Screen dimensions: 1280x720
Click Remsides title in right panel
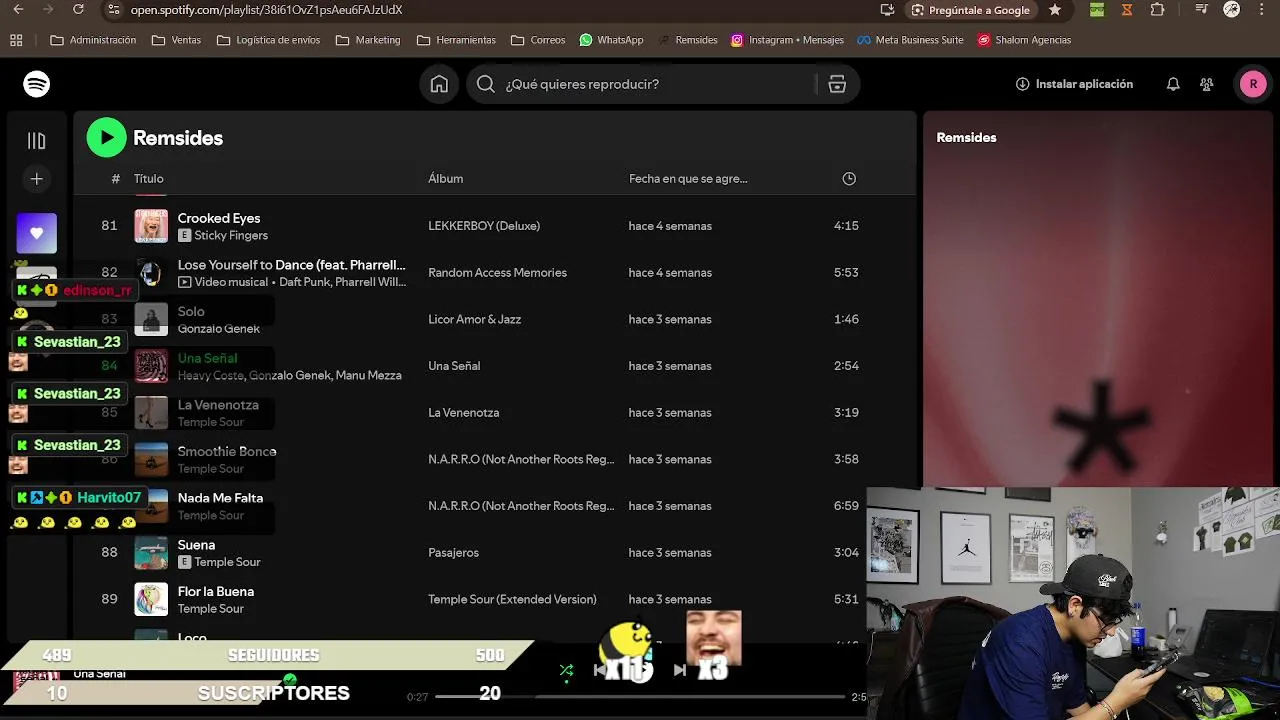[966, 138]
